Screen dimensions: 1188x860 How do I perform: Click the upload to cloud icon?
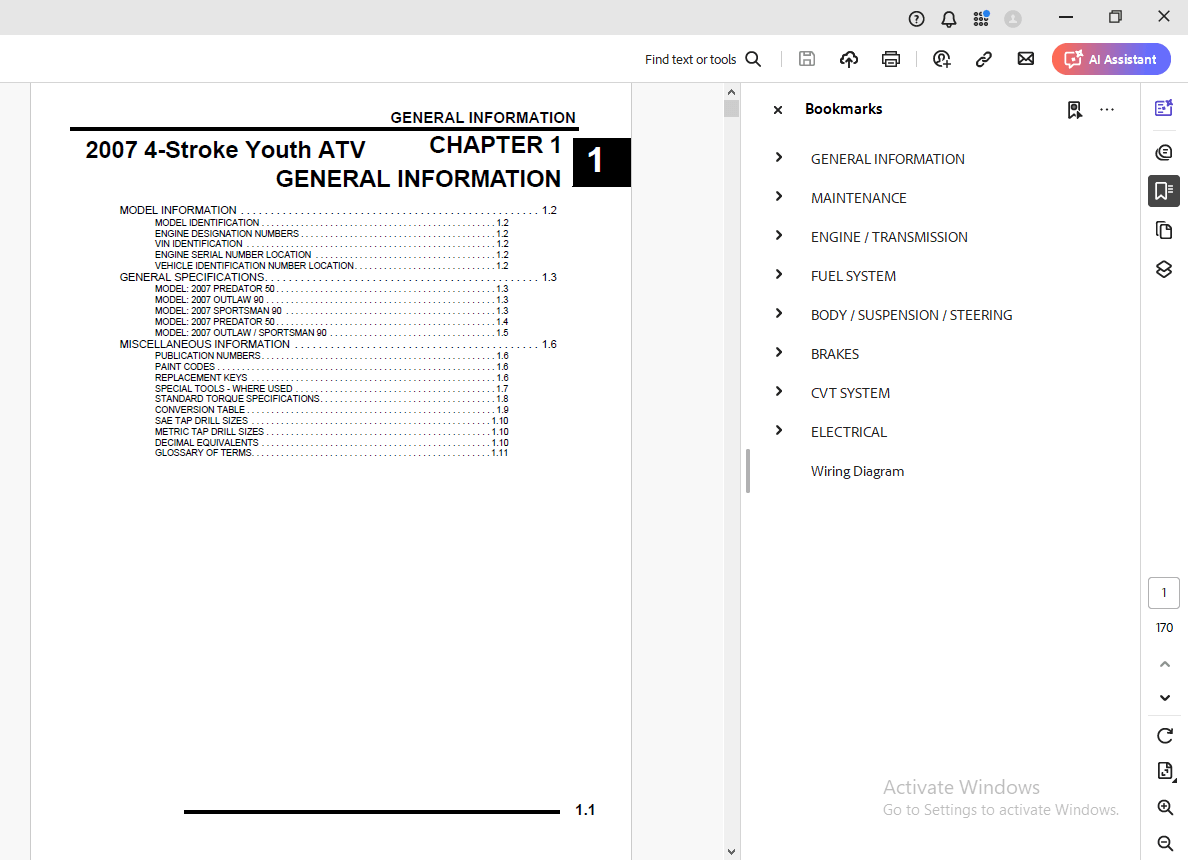tap(848, 59)
